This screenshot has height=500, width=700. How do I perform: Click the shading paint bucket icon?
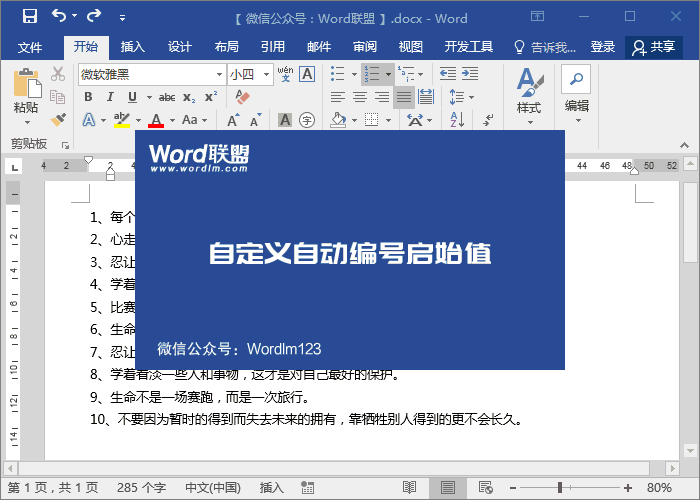338,120
